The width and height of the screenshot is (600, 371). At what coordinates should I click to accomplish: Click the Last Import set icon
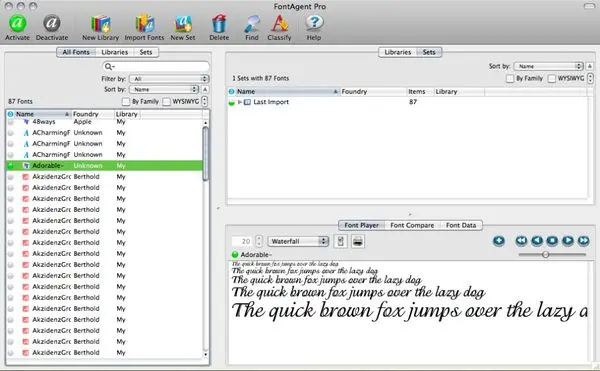[x=247, y=102]
